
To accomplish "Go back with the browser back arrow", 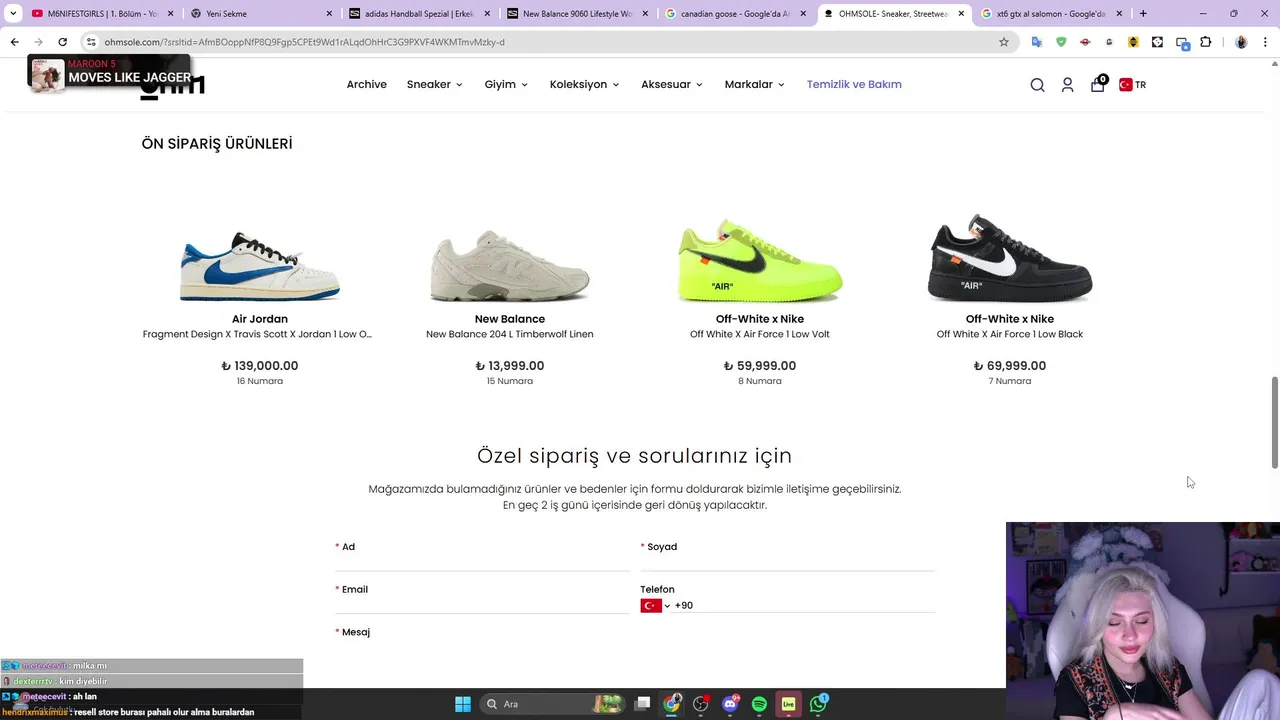I will (x=14, y=42).
